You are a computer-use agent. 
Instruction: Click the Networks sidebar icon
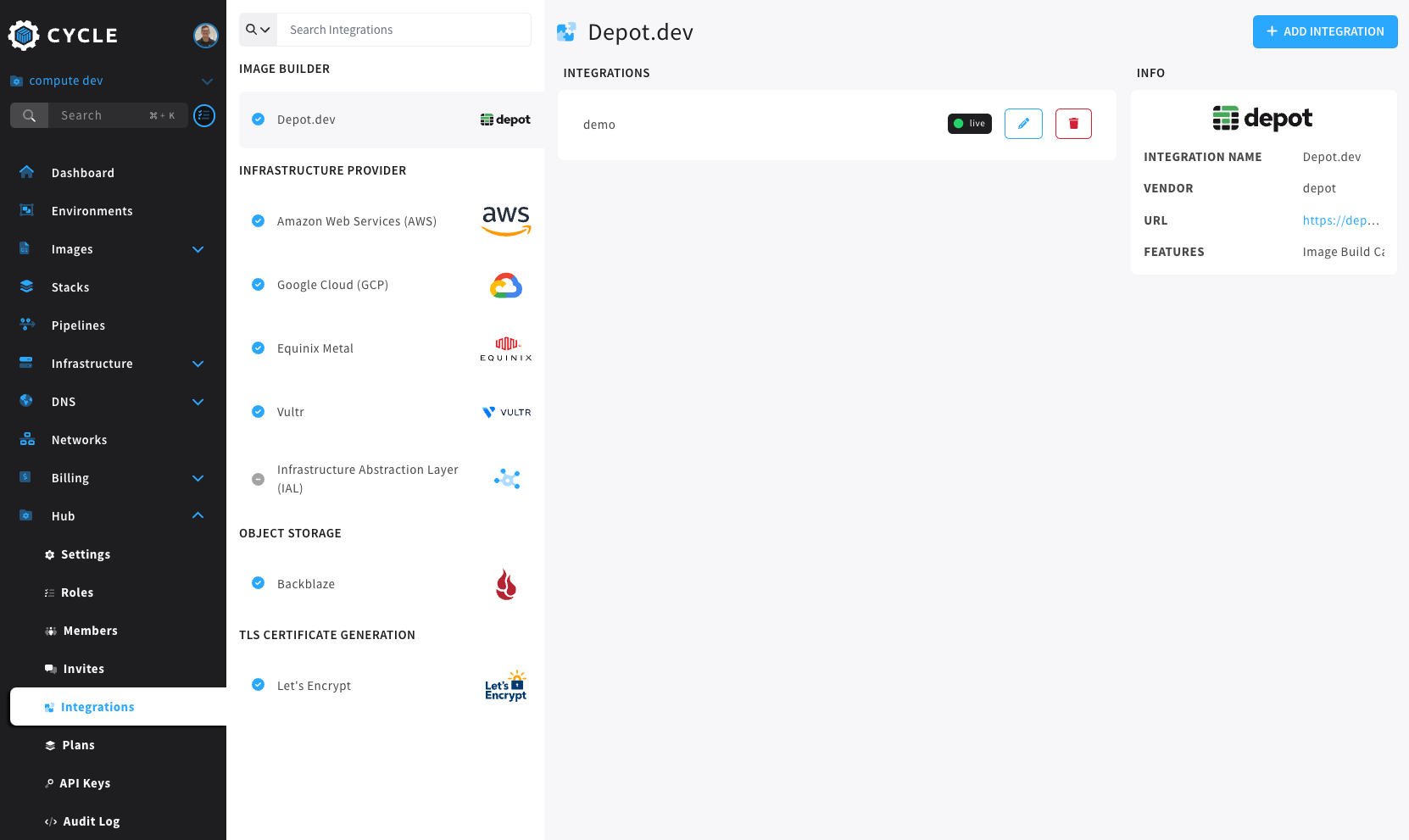[x=27, y=439]
